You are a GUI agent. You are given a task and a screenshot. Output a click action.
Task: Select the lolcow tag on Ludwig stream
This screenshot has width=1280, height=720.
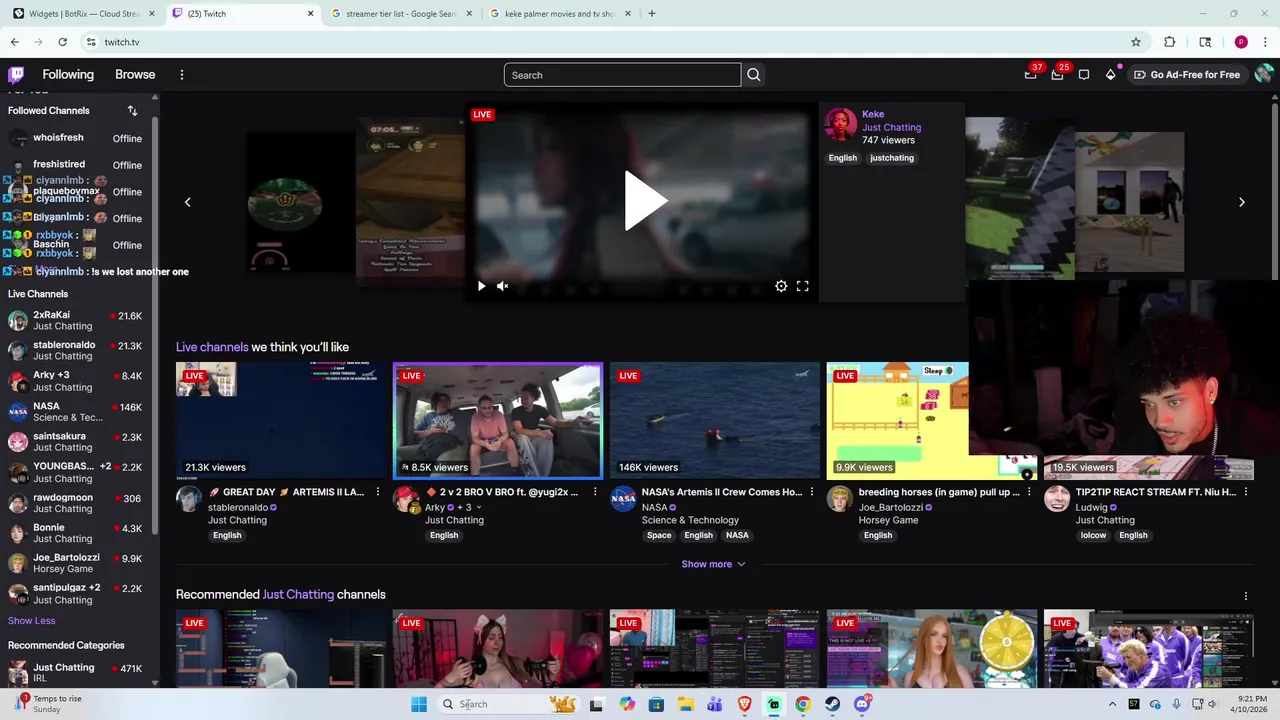pos(1093,535)
